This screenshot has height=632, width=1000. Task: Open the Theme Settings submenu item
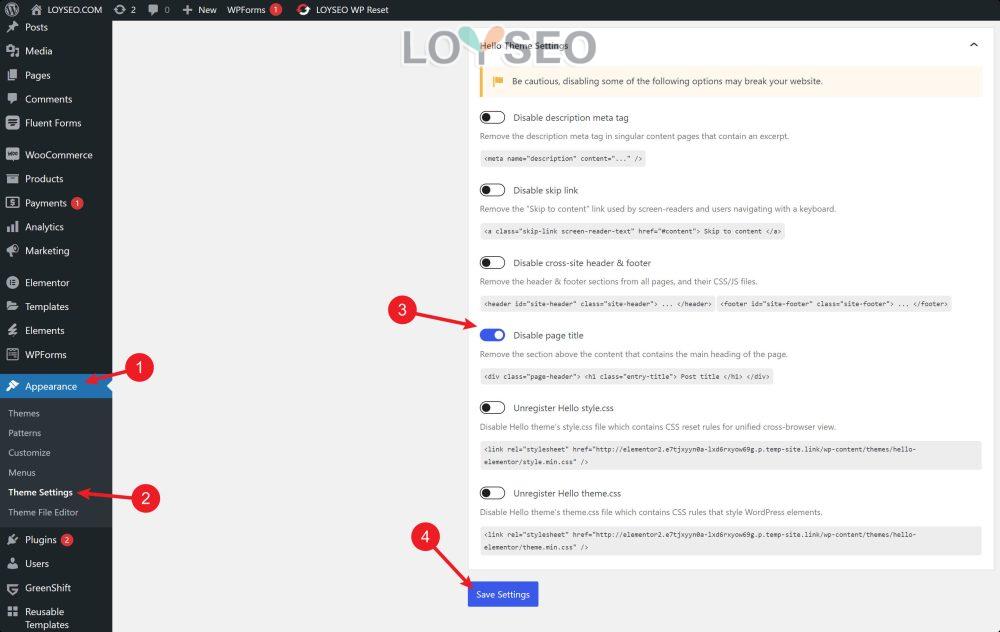click(x=41, y=492)
